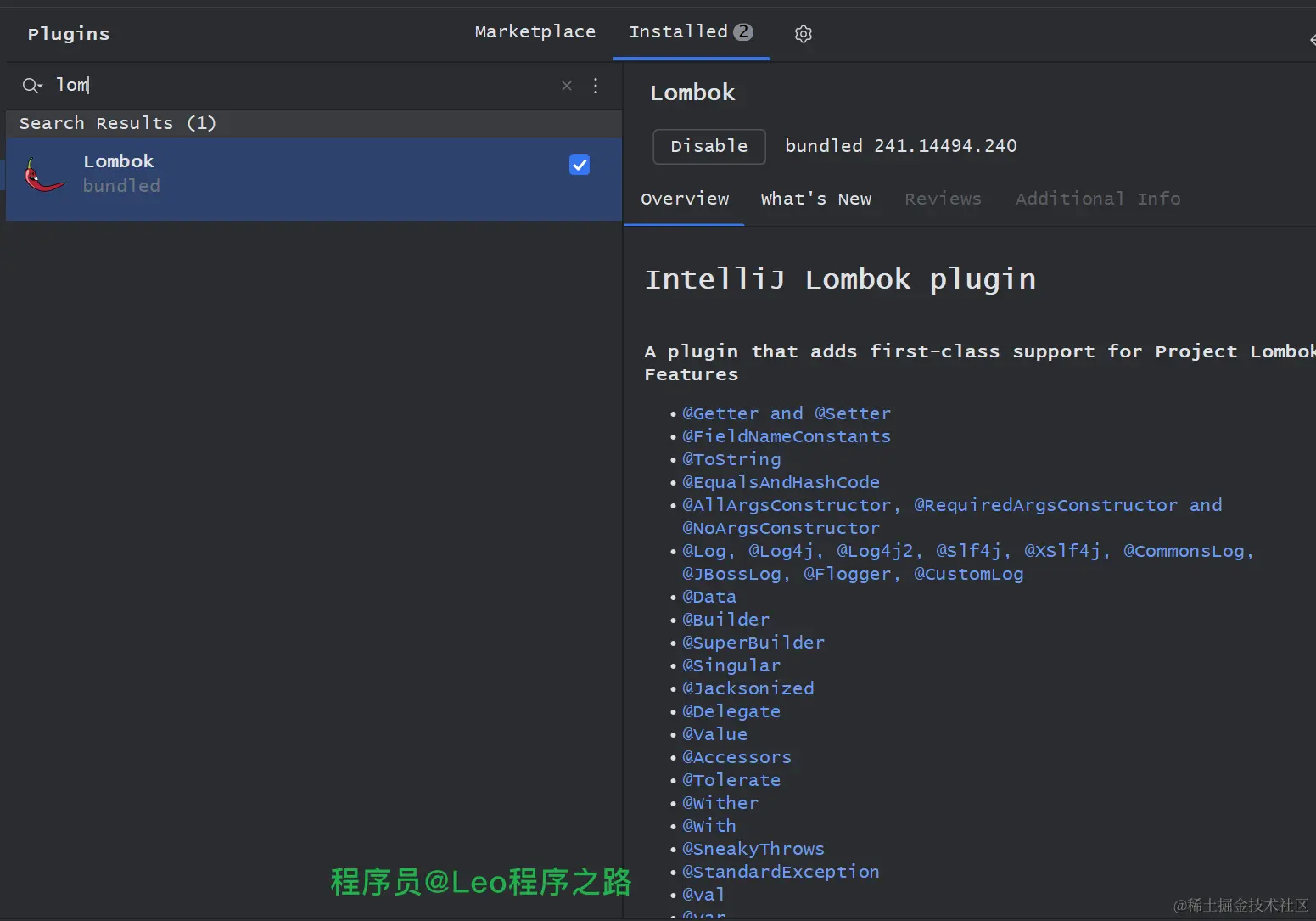Click the search magnifier history icon

tap(32, 85)
